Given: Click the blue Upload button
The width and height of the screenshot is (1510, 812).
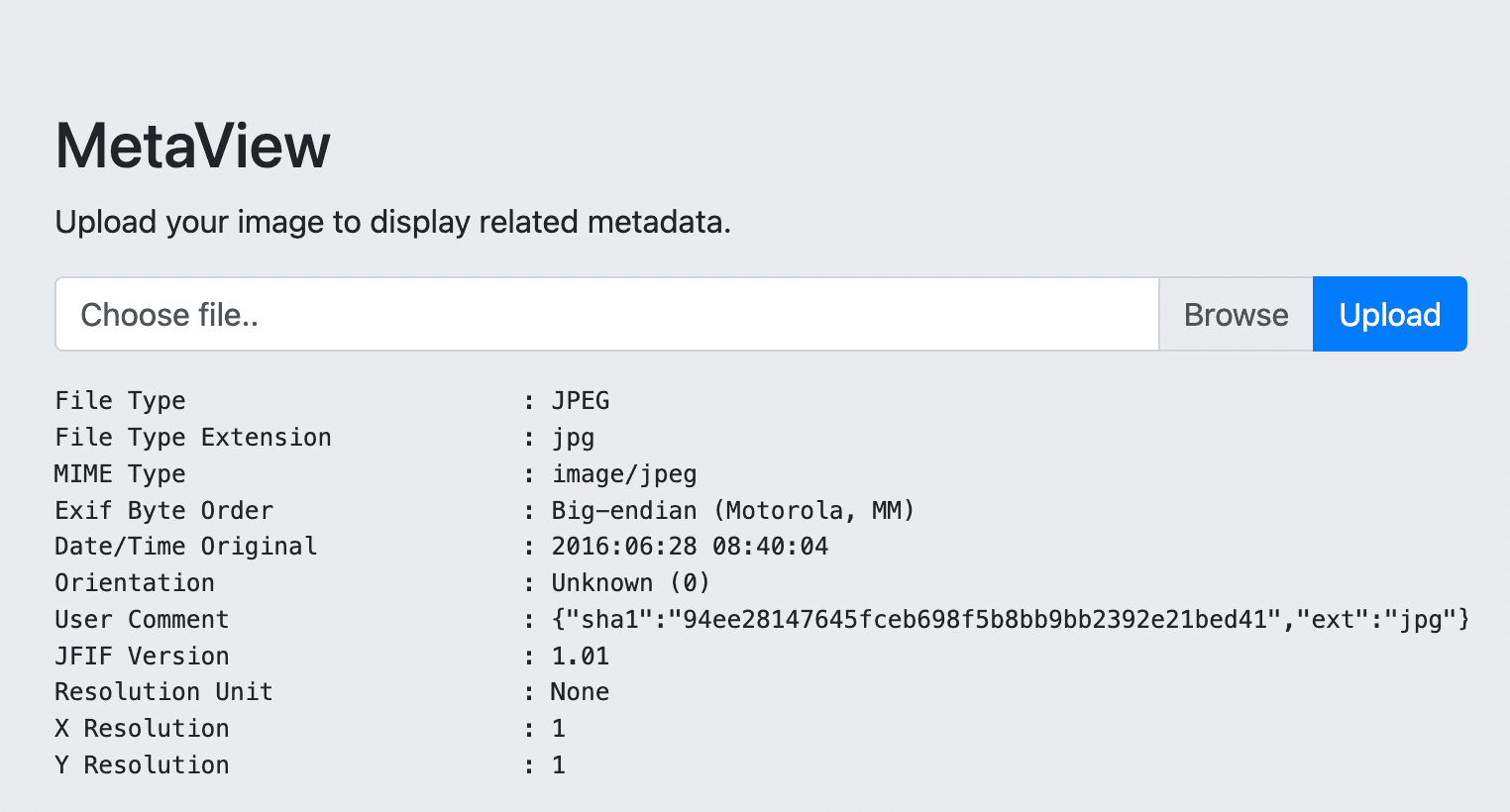Looking at the screenshot, I should [x=1389, y=314].
